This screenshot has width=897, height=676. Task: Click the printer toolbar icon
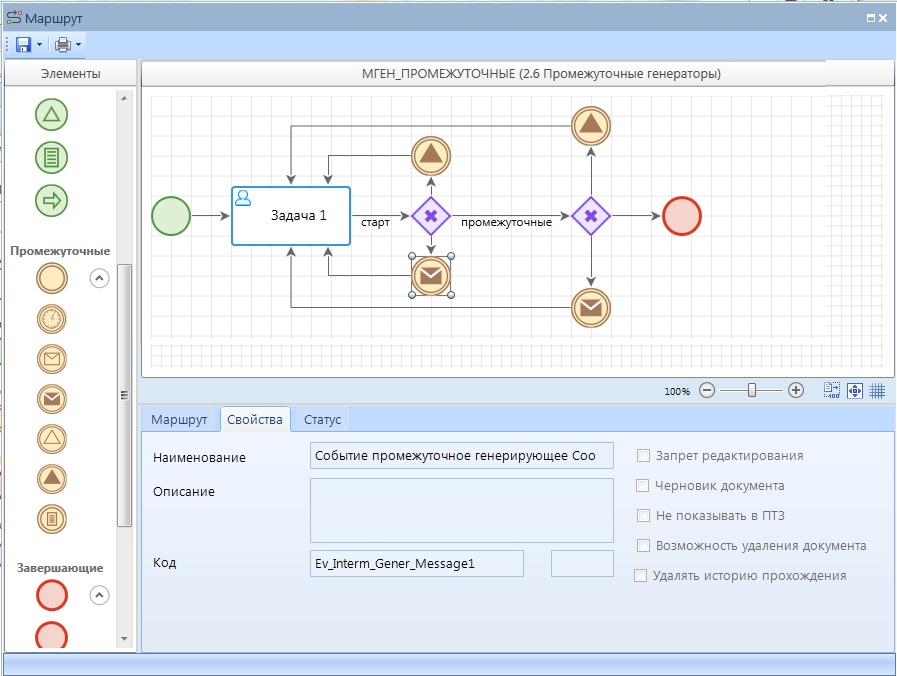[x=63, y=45]
